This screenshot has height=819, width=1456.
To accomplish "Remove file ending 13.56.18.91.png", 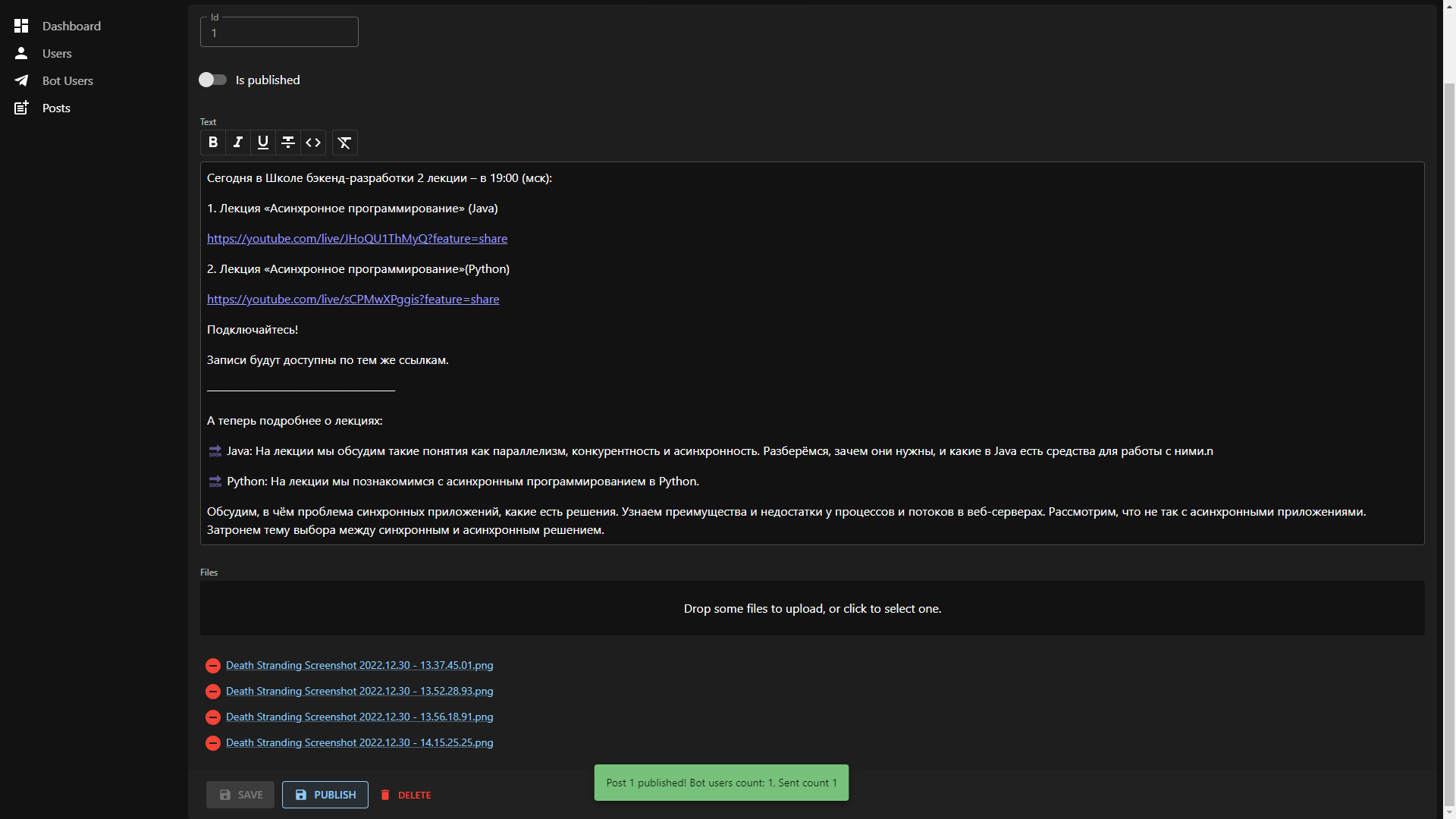I will (x=213, y=717).
